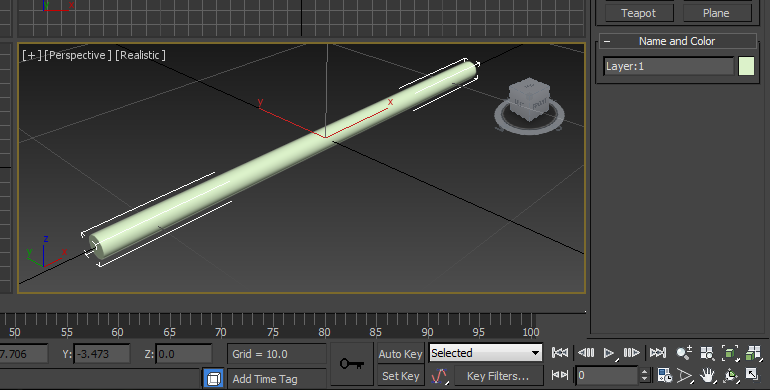Open the Perspective viewport label menu
771x390 pixels.
coord(78,55)
